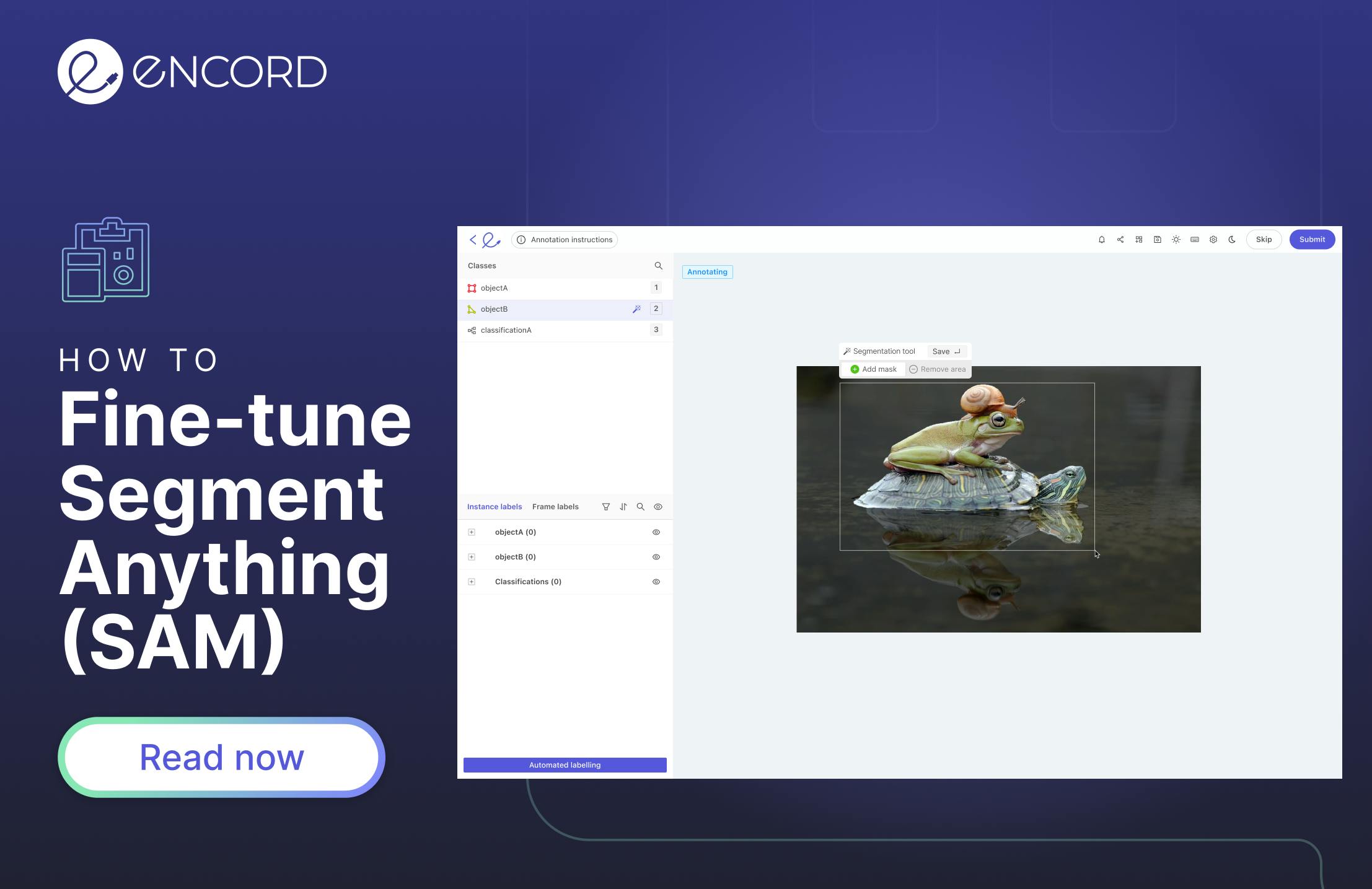The width and height of the screenshot is (1372, 889).
Task: Click the save/export icon in the top toolbar
Action: pos(1158,239)
